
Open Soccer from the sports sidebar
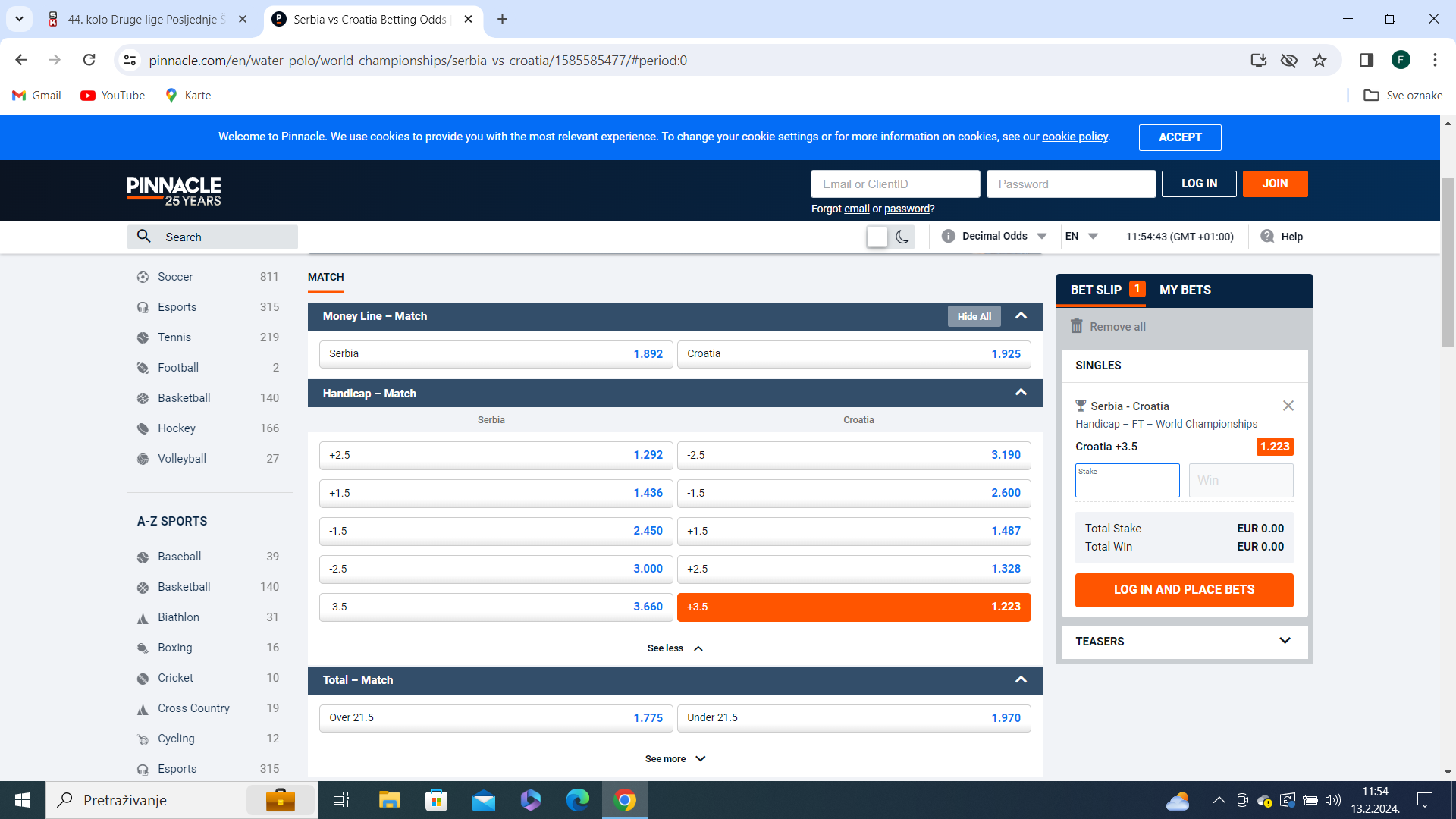(x=175, y=277)
